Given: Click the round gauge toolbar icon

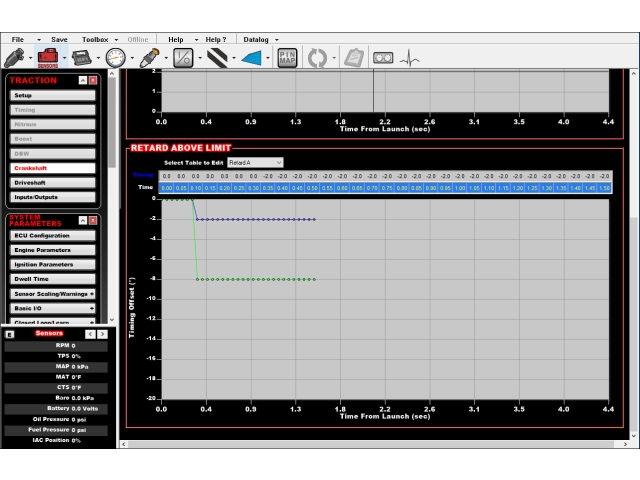Looking at the screenshot, I should [116, 58].
